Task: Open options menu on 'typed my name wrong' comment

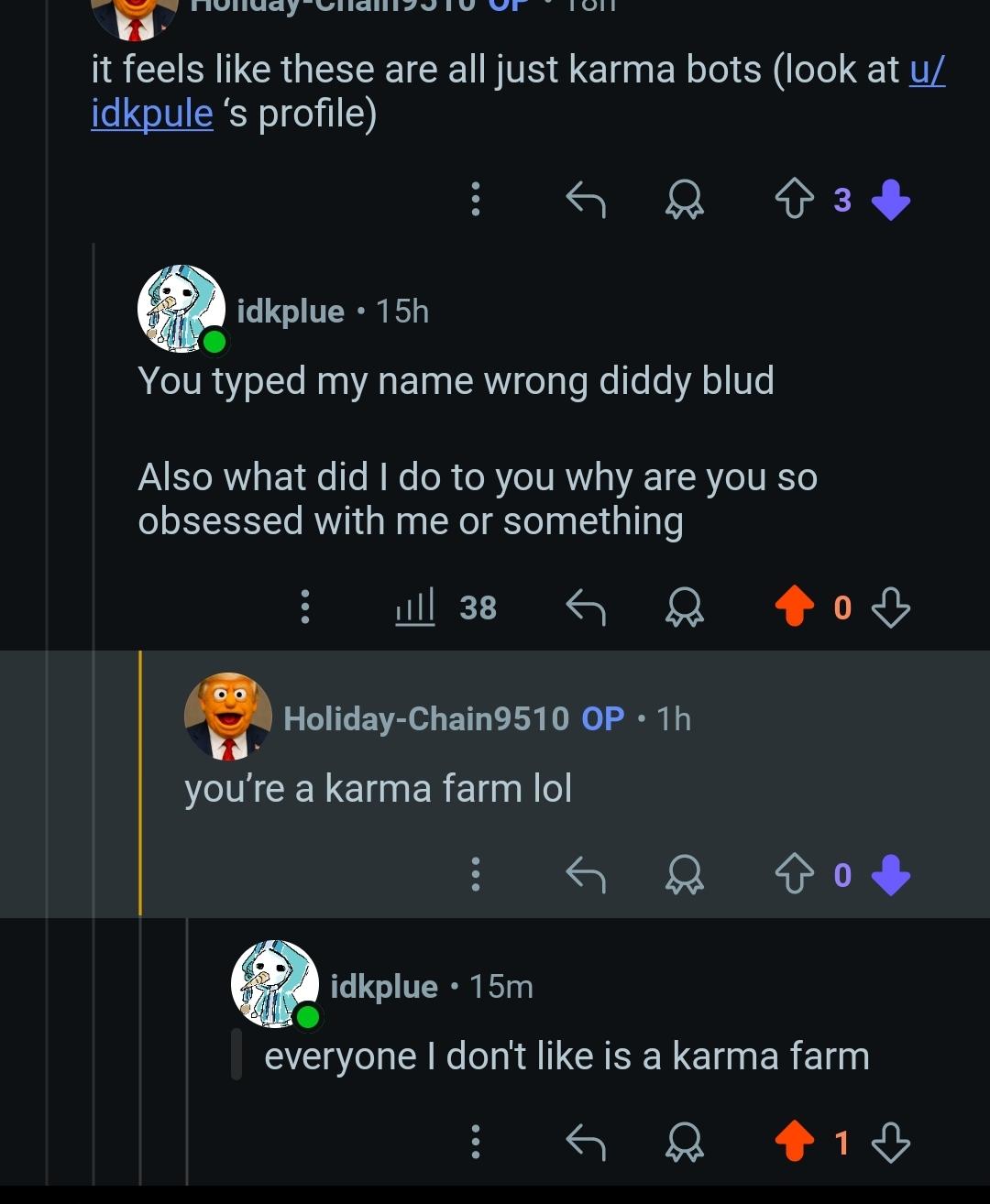Action: coord(305,607)
